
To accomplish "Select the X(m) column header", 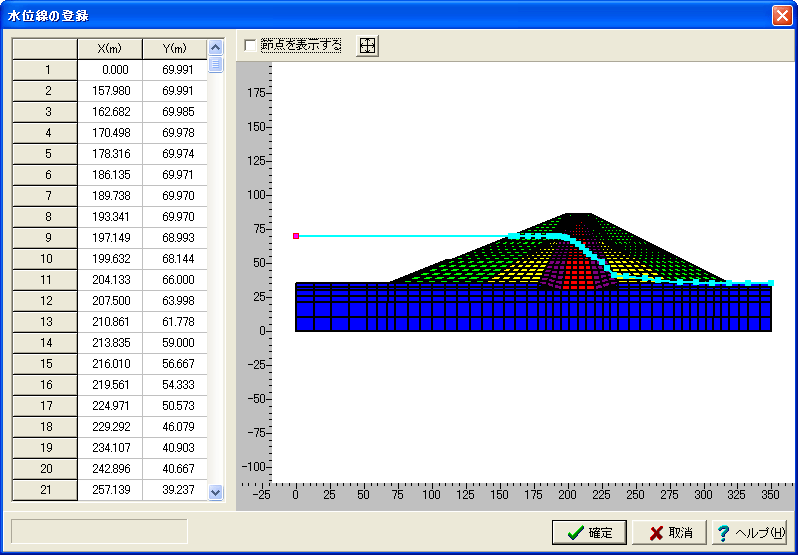I will tap(110, 49).
